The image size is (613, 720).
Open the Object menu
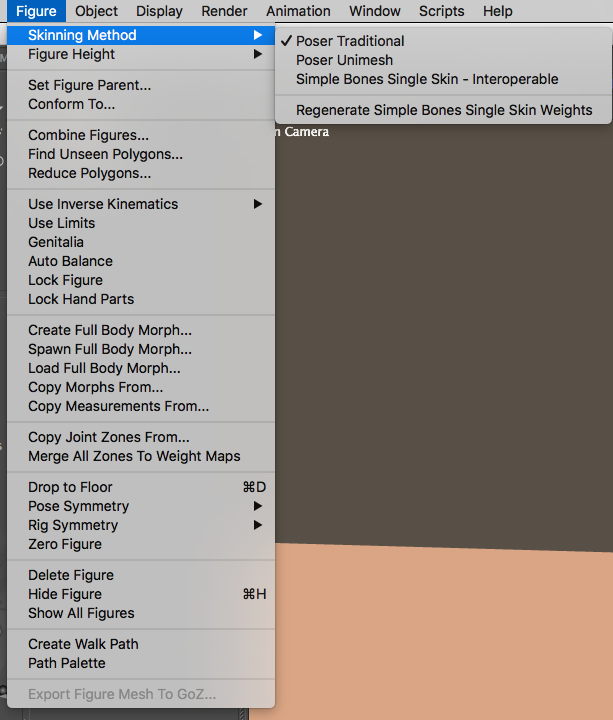(x=96, y=11)
